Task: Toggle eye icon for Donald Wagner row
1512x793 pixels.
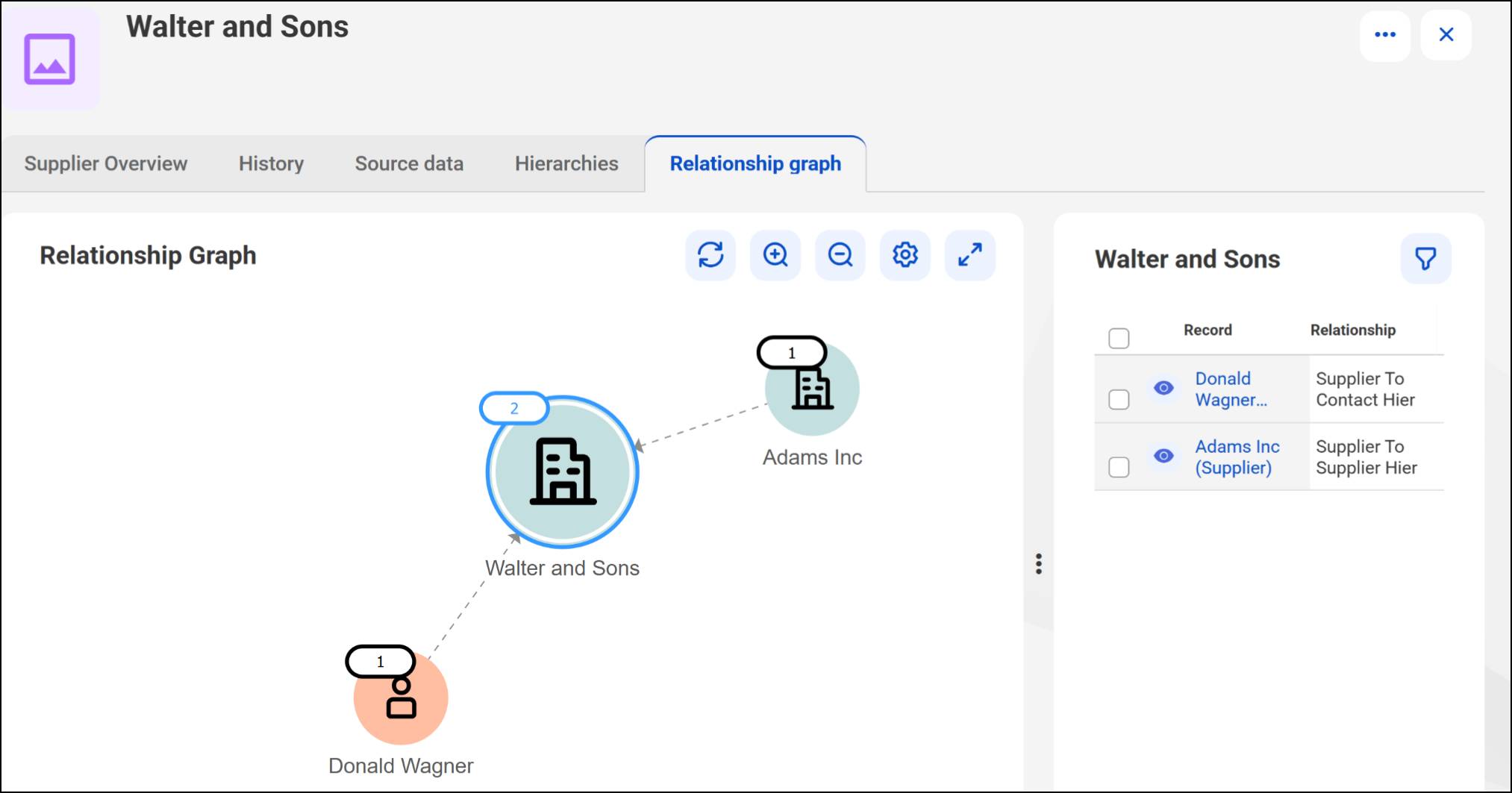Action: click(1163, 388)
